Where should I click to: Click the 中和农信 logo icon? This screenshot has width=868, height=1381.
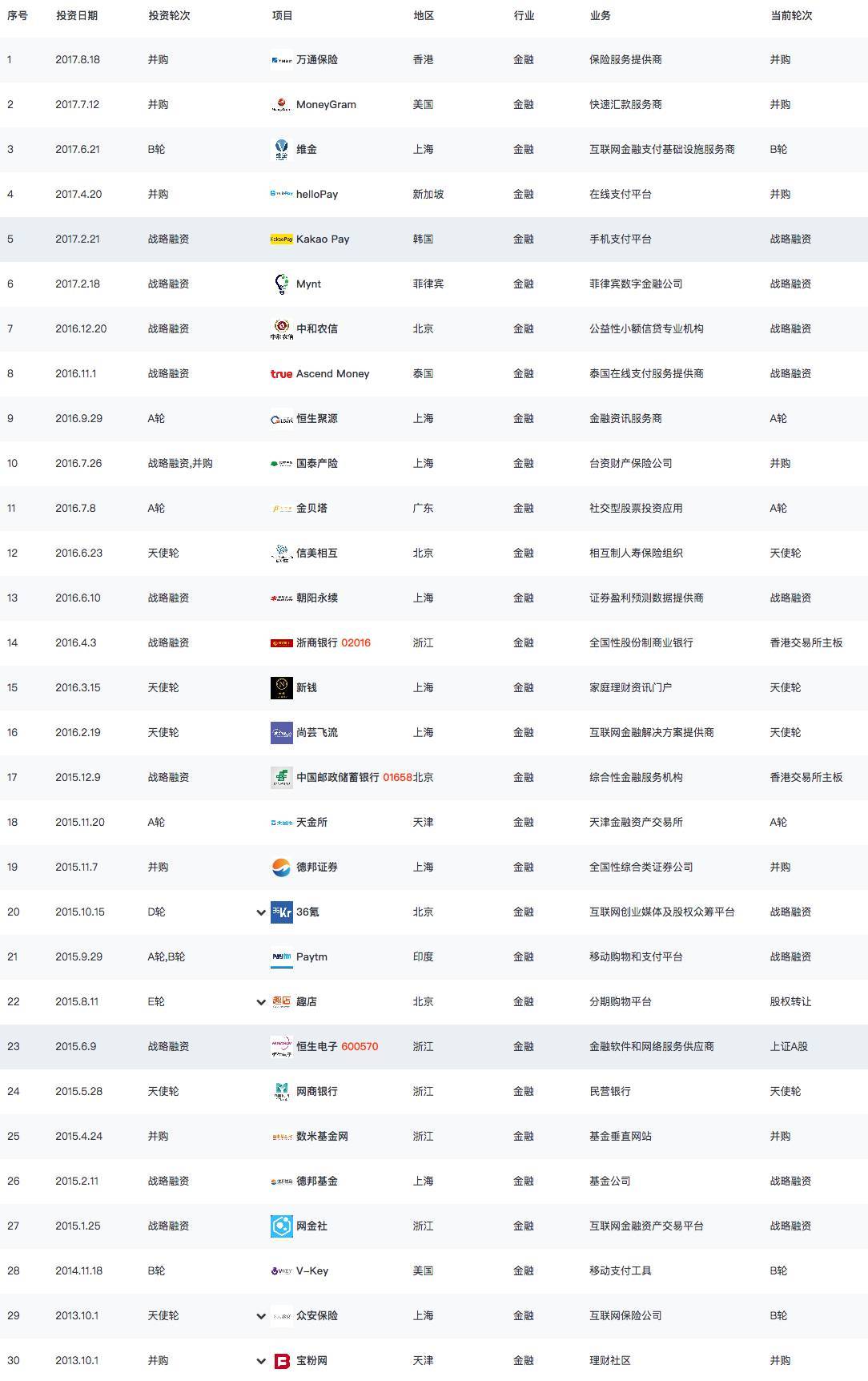(281, 329)
